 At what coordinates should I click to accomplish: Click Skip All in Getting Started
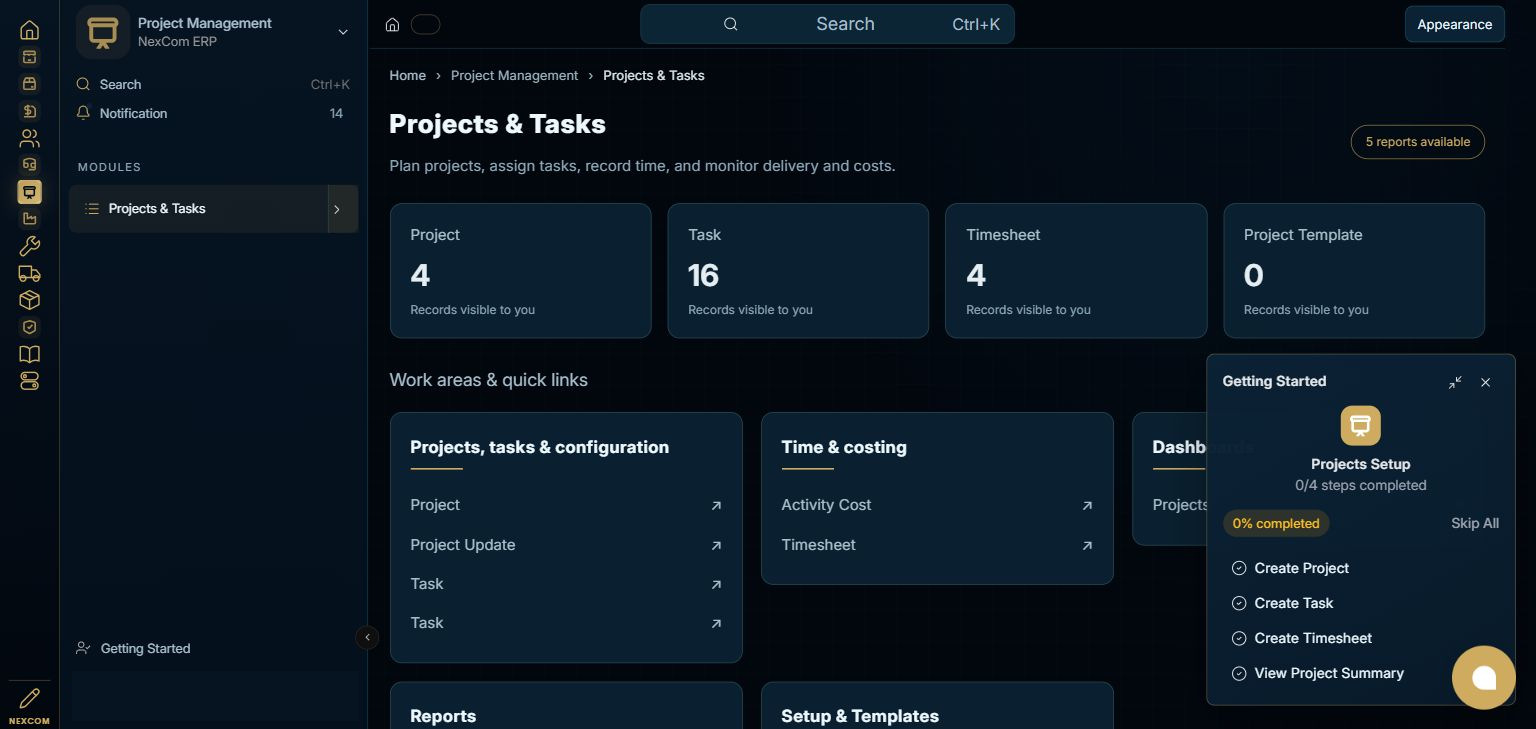coord(1475,523)
